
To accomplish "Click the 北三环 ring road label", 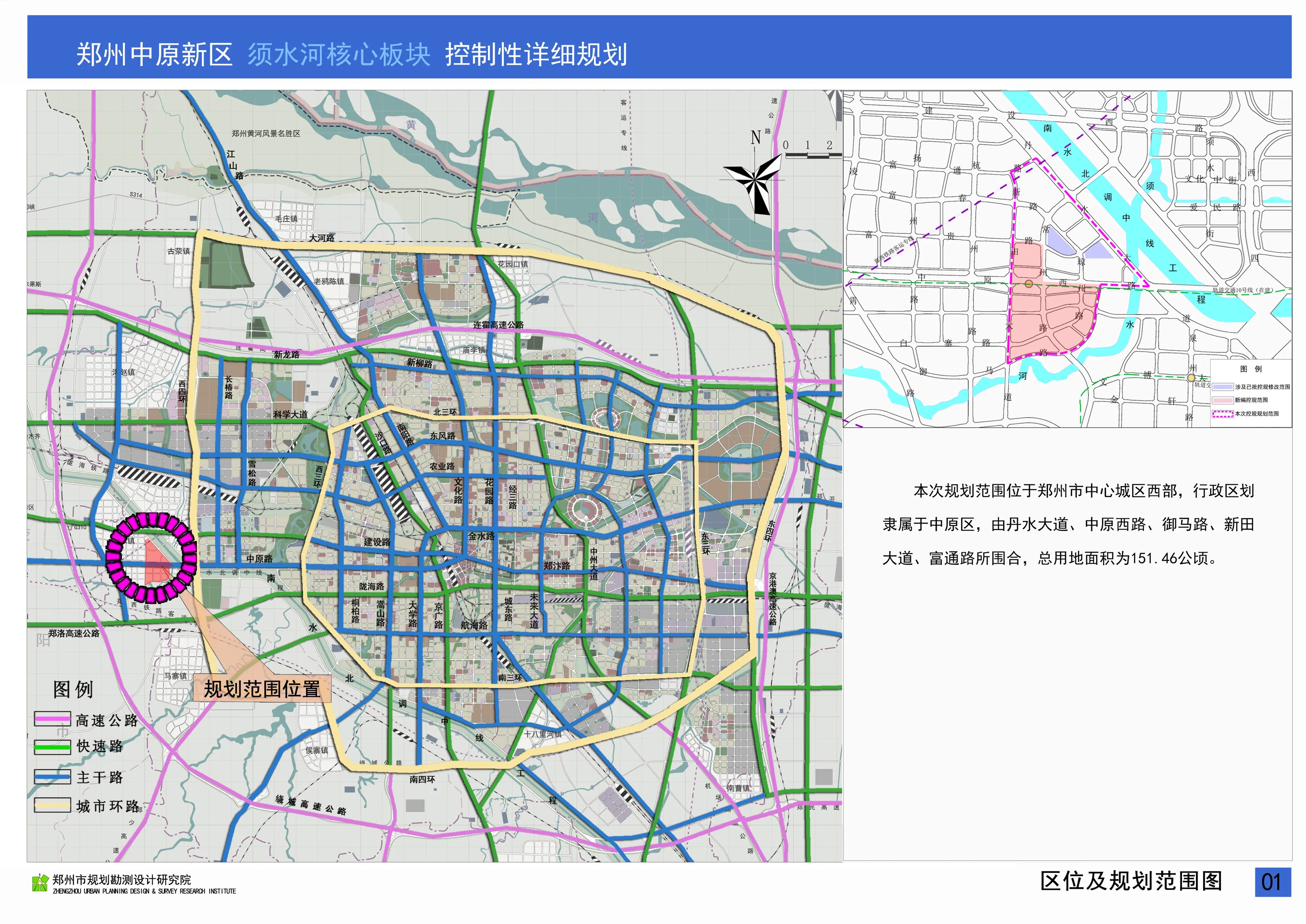I will [x=445, y=412].
